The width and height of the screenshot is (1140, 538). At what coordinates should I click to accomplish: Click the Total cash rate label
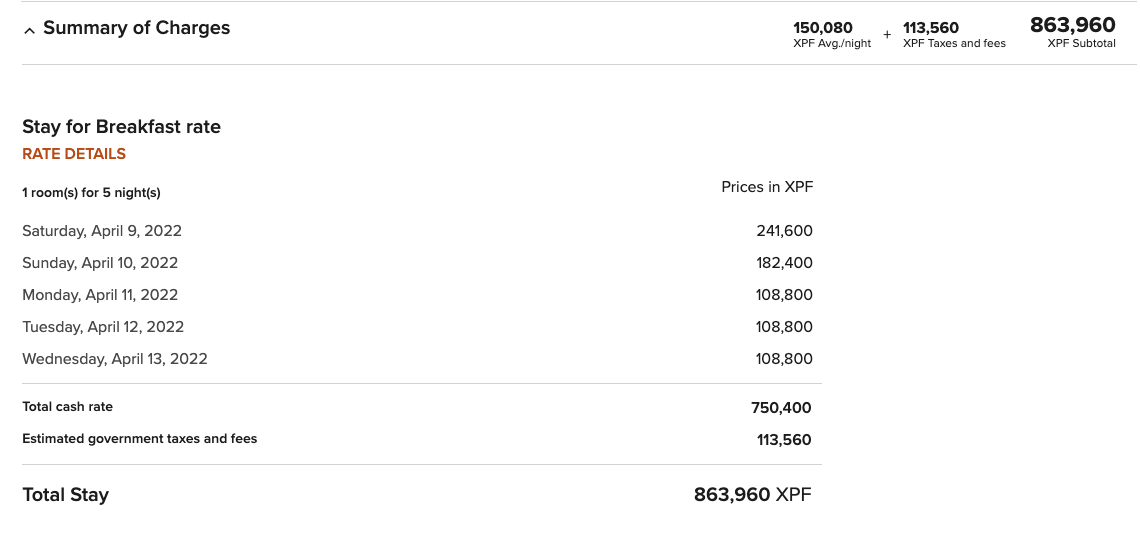point(67,407)
